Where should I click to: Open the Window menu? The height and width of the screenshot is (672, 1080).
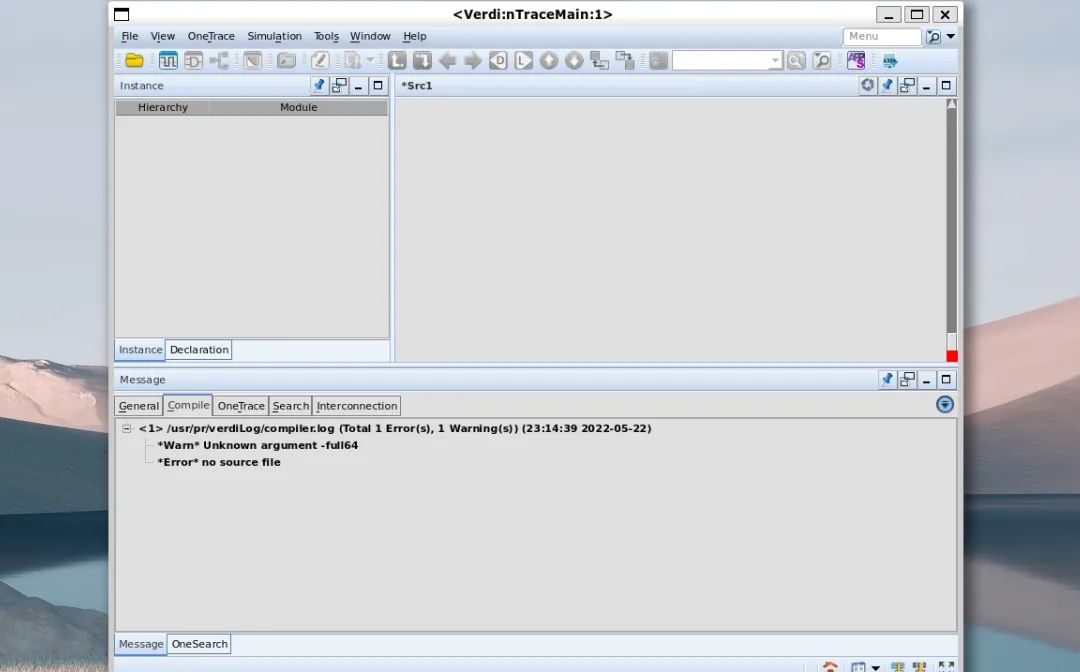[370, 36]
